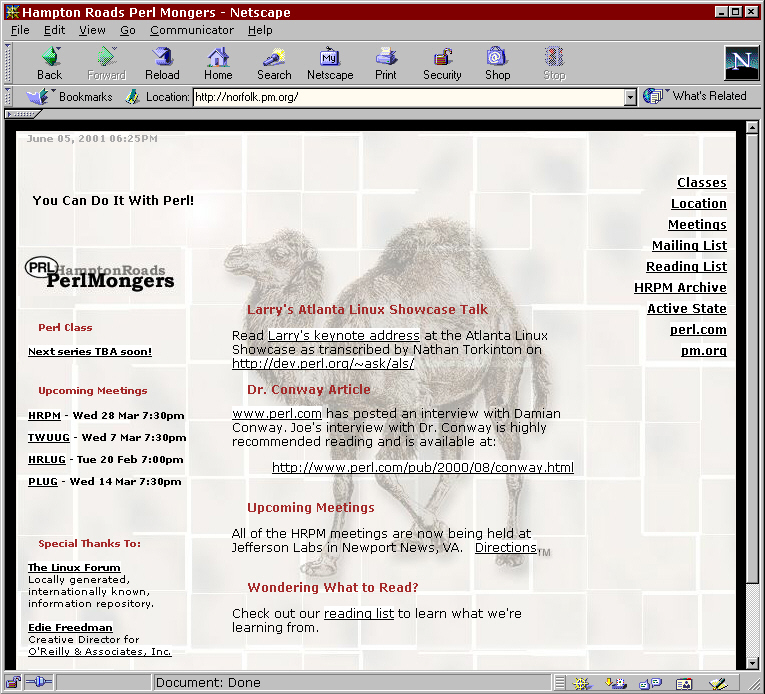The height and width of the screenshot is (694, 765).
Task: Open the TWUUG meeting link
Action: (x=49, y=437)
